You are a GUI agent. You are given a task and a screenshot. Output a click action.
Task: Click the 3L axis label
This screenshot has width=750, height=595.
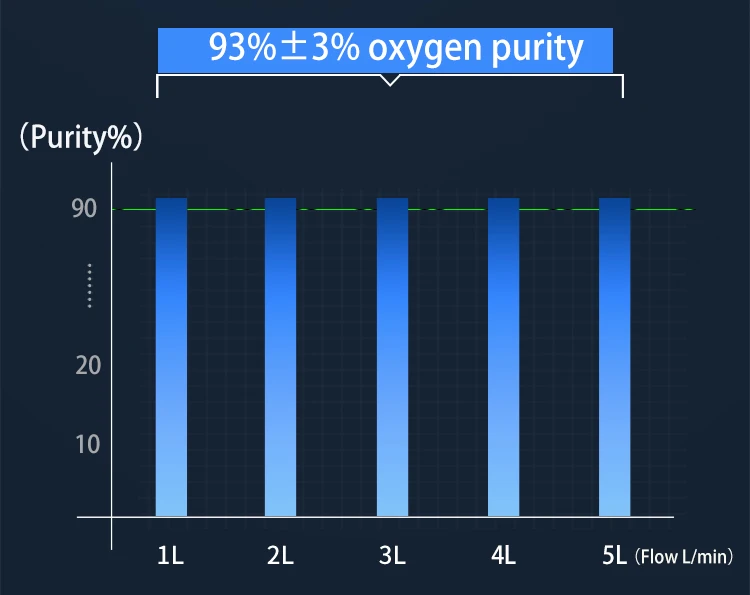tap(392, 556)
